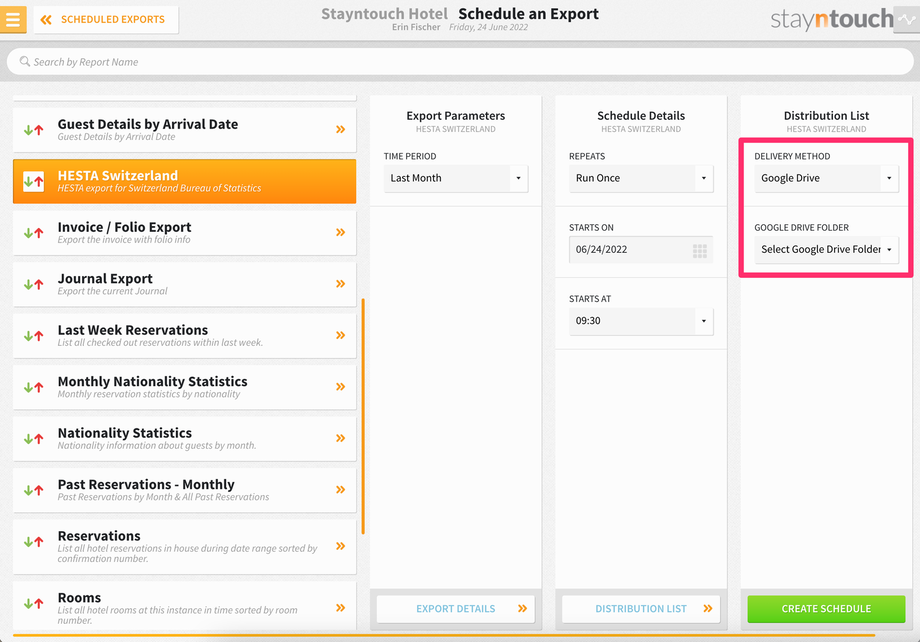The height and width of the screenshot is (642, 920).
Task: Click the Search by Report Name field
Action: coord(460,62)
